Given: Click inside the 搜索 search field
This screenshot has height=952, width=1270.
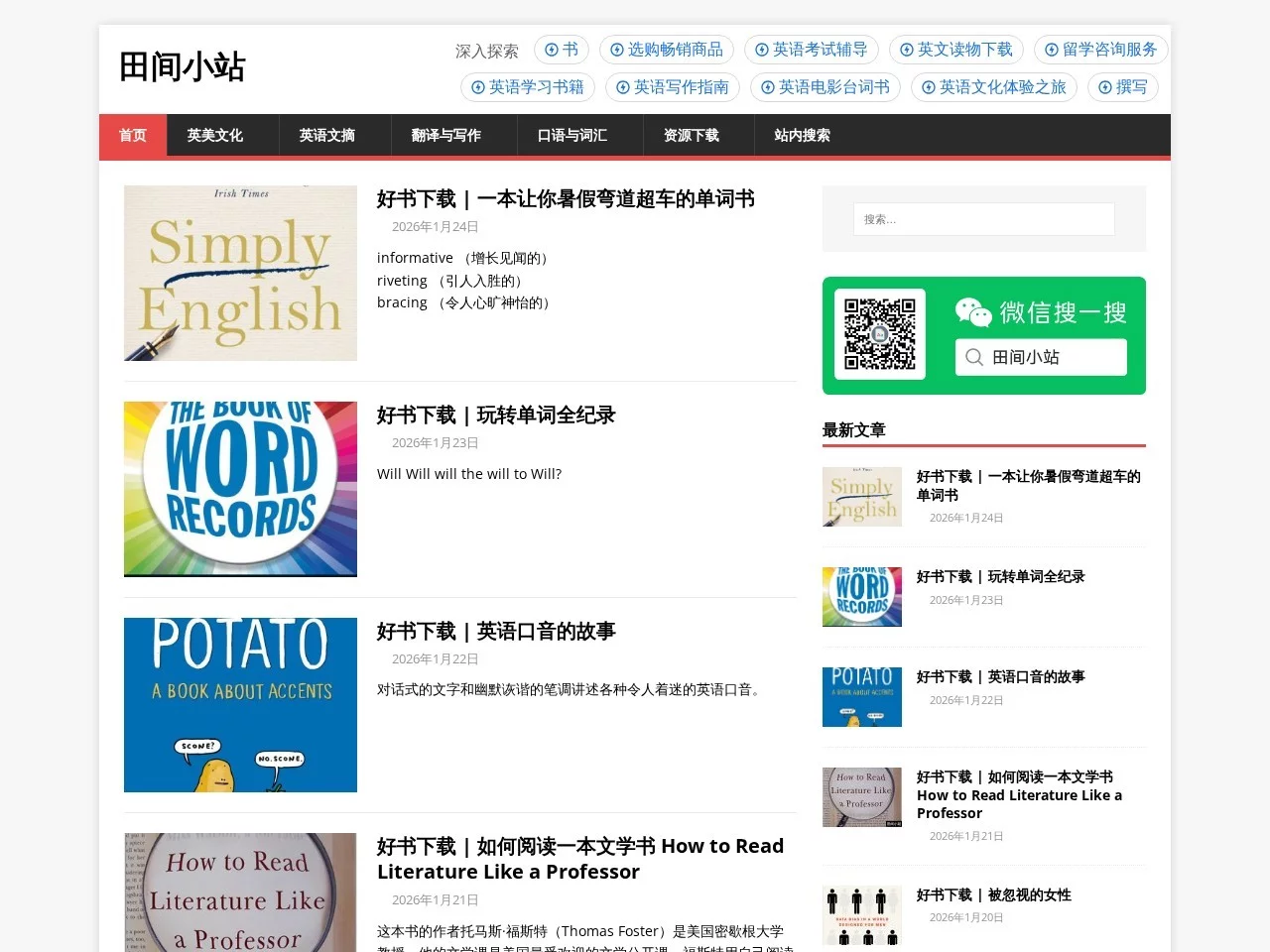Looking at the screenshot, I should [983, 219].
